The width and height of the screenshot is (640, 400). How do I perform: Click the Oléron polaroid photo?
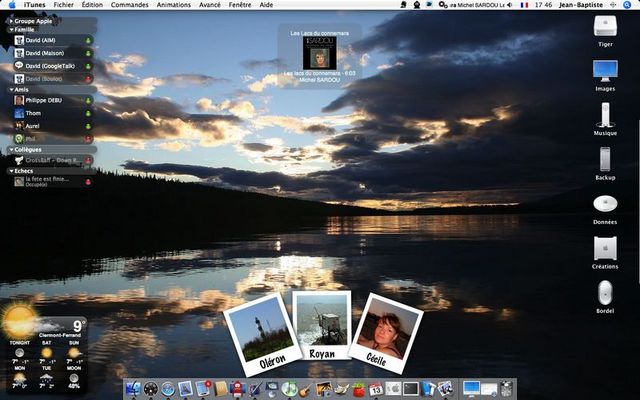pyautogui.click(x=263, y=335)
